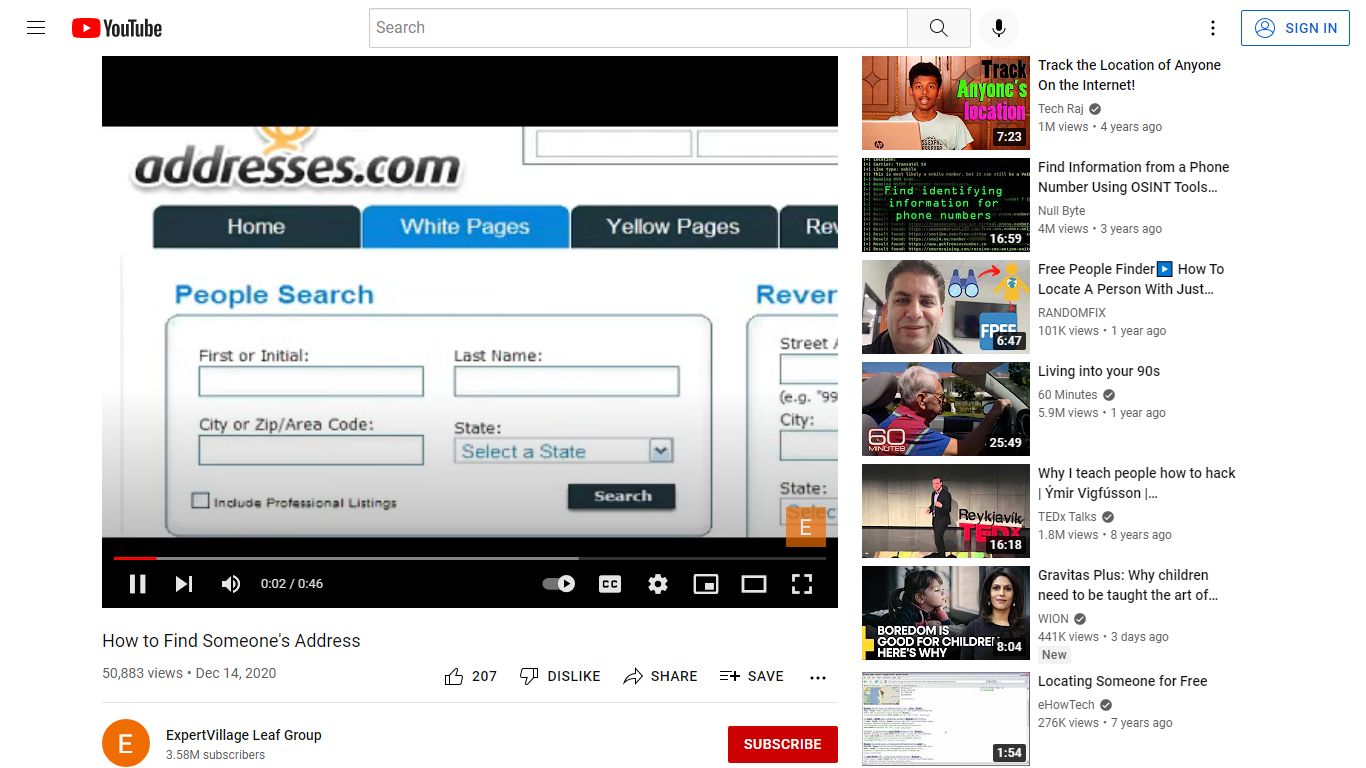
Task: Start voice search with the microphone
Action: [999, 28]
